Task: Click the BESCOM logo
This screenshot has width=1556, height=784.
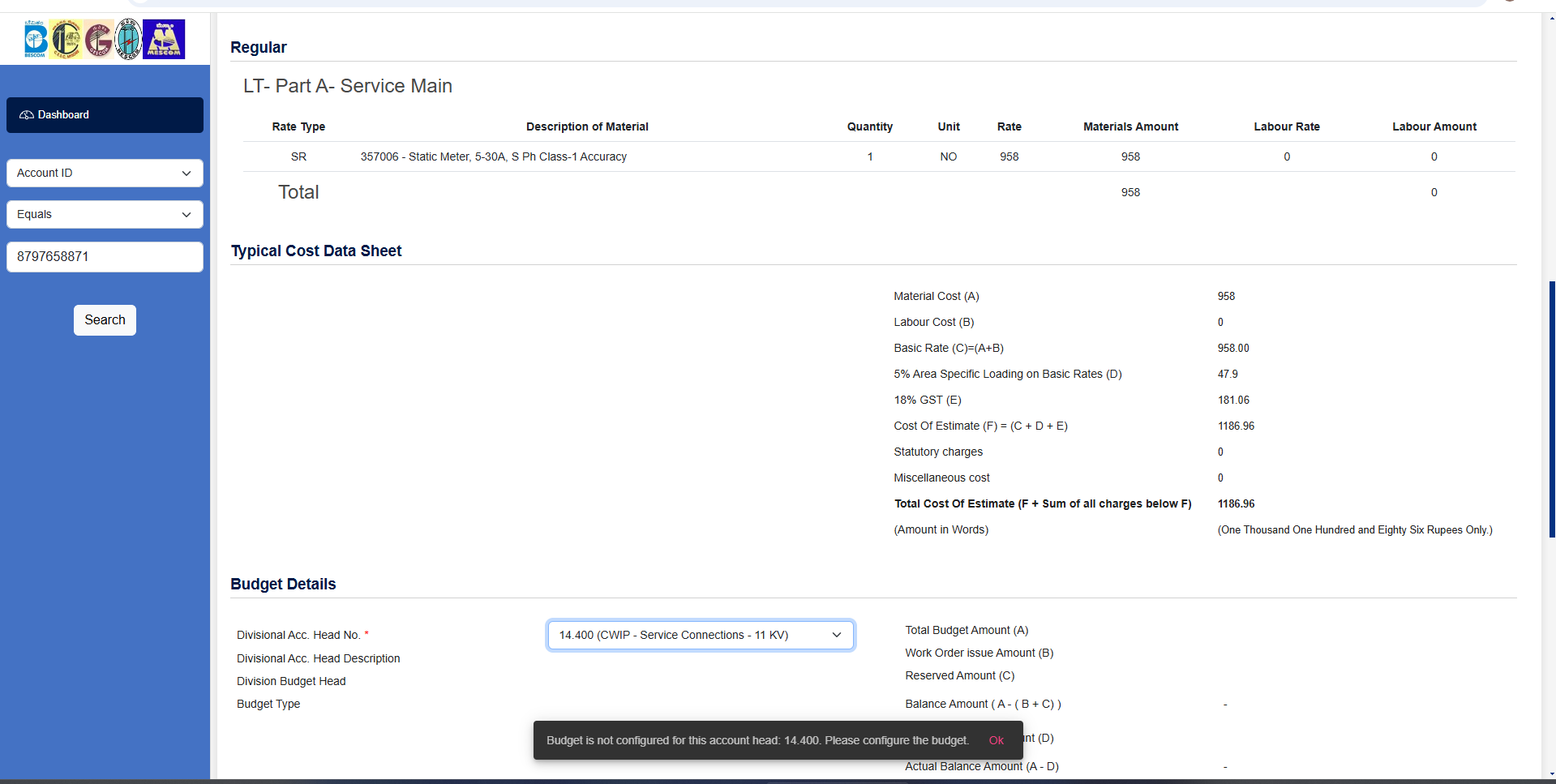Action: (36, 40)
